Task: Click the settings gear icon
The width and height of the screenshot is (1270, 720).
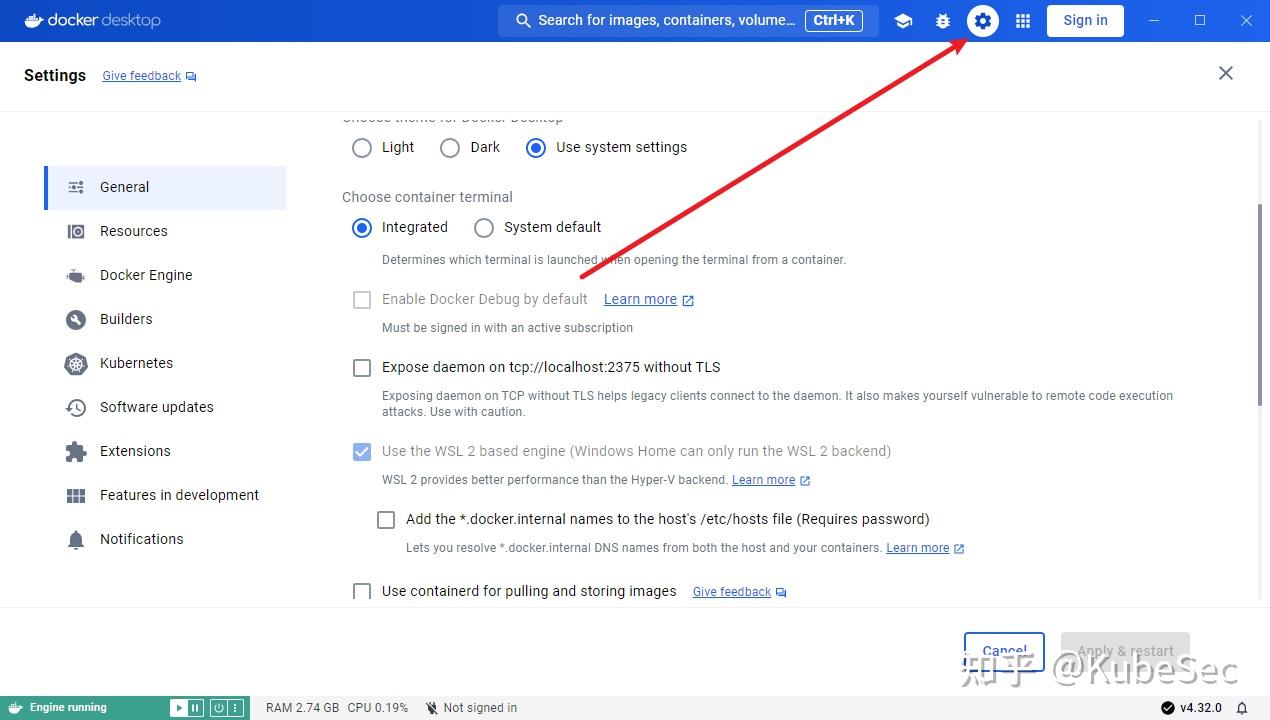Action: [982, 20]
